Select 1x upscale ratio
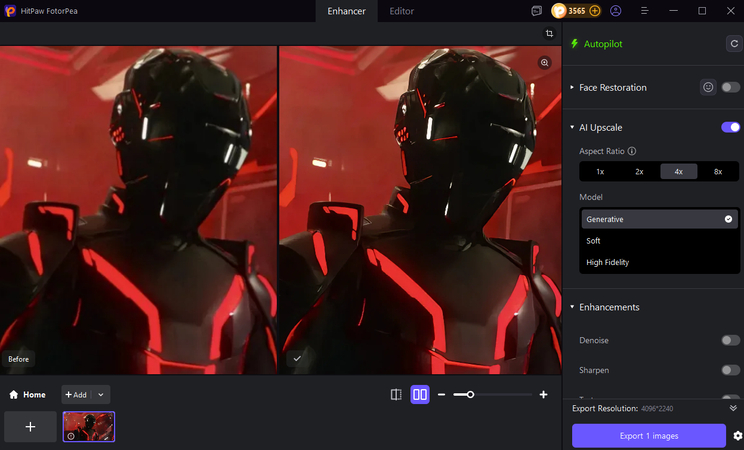This screenshot has width=744, height=450. click(x=600, y=171)
